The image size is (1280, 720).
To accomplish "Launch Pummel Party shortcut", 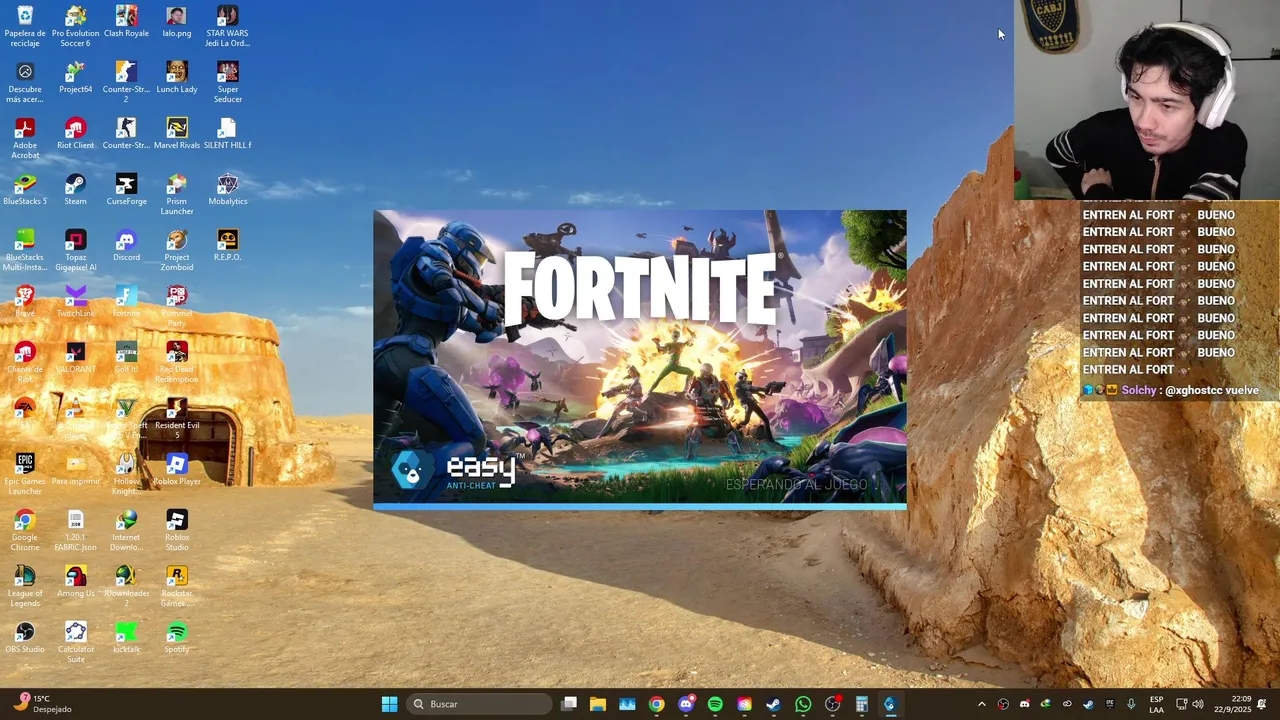I will pos(177,306).
